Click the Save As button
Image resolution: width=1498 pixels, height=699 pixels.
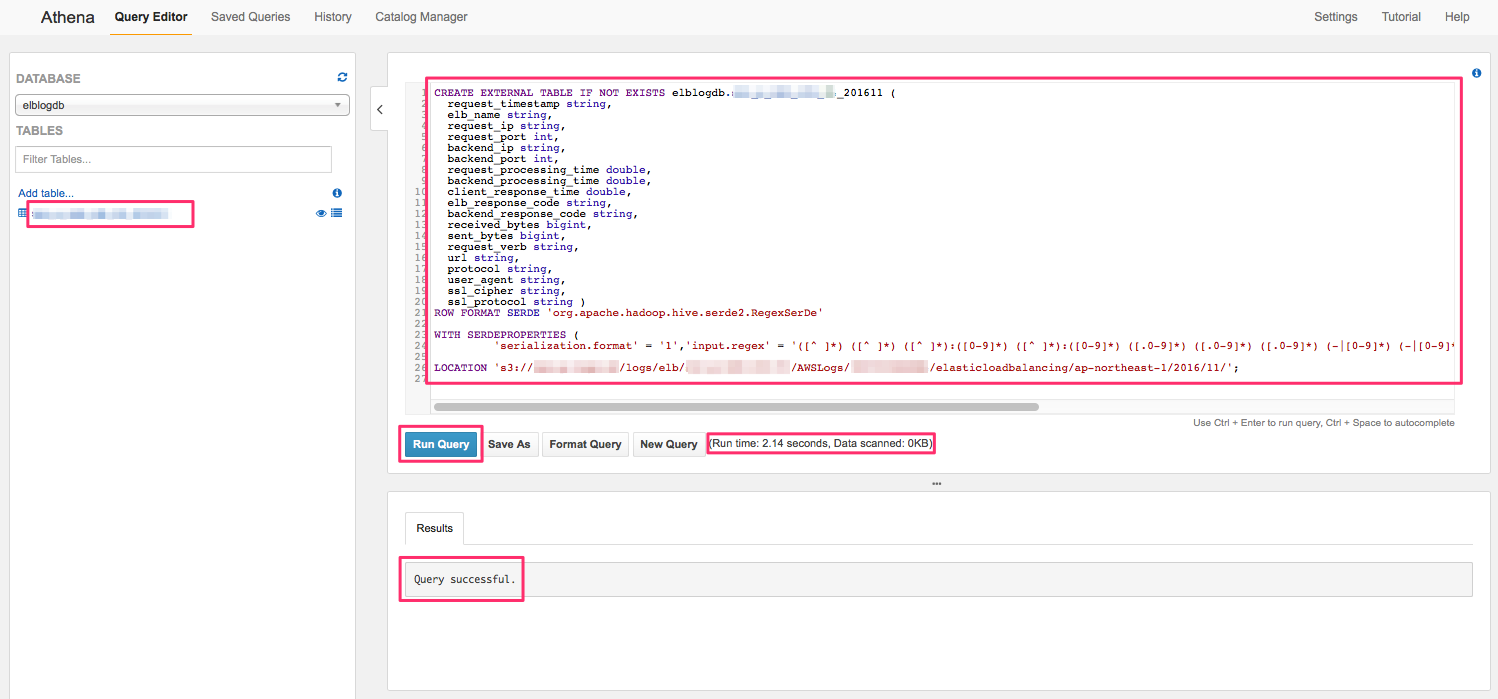coord(510,443)
